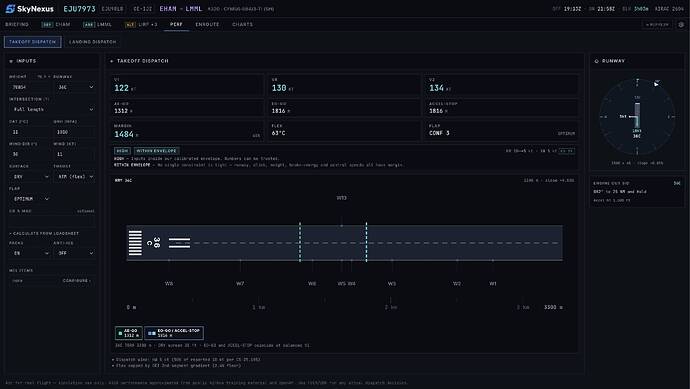Image resolution: width=690 pixels, height=389 pixels.
Task: Click the wind arrow on the runway compass
Action: 657,83
